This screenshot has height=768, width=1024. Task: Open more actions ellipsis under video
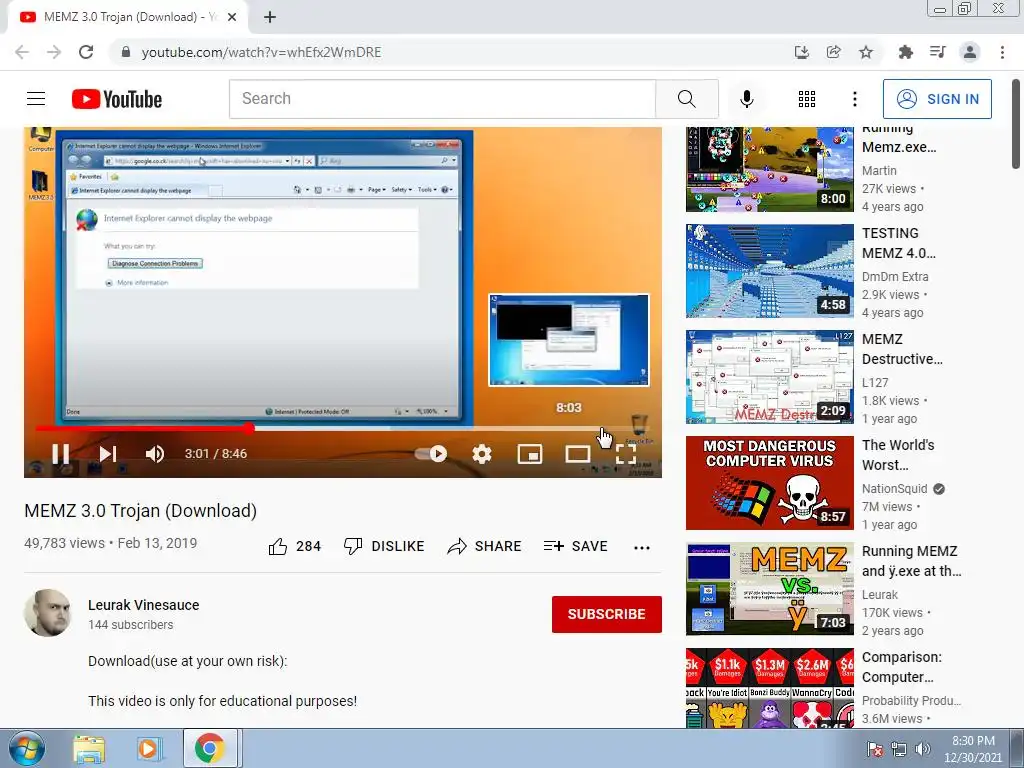(642, 547)
